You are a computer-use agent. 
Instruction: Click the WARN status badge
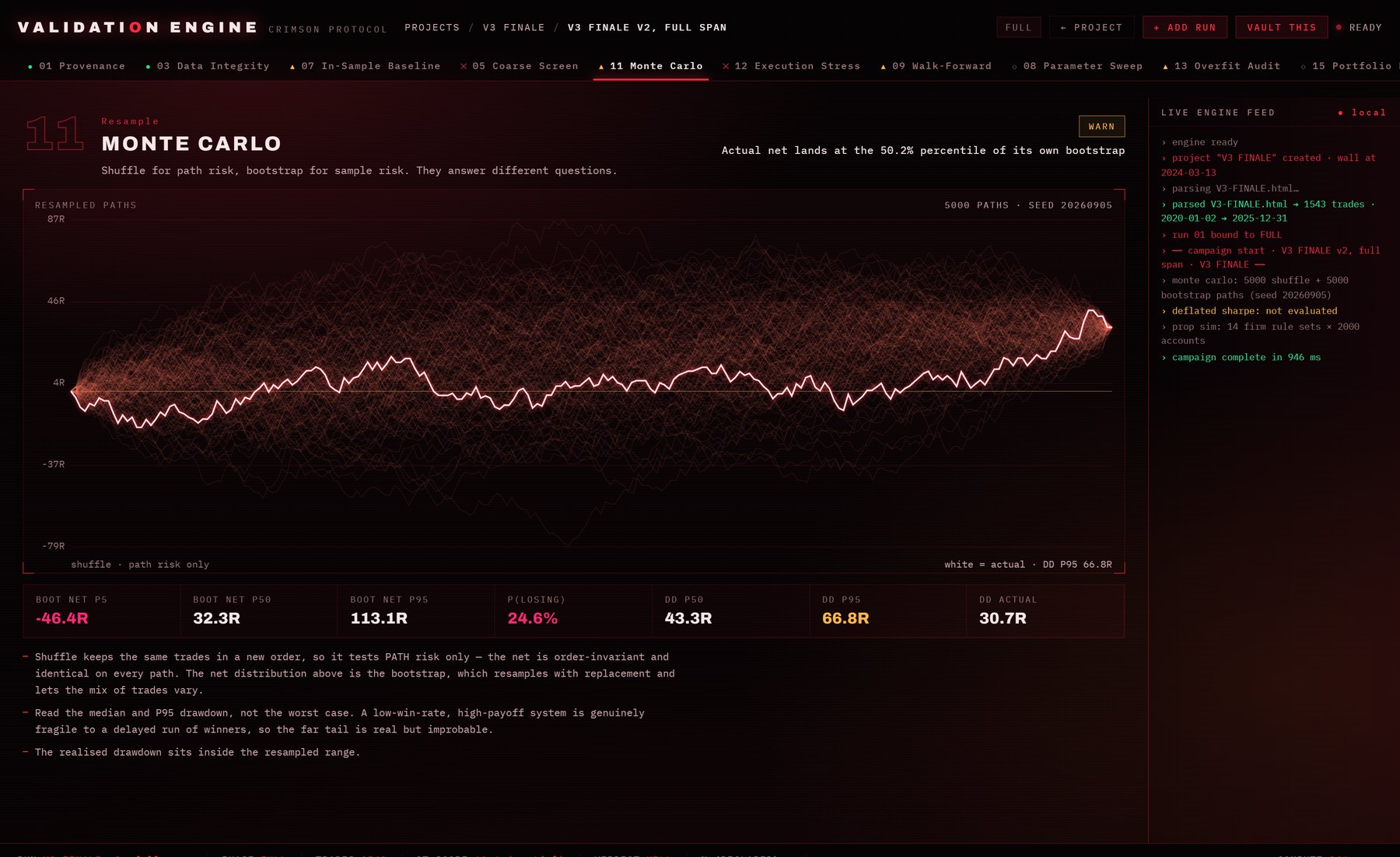point(1101,126)
